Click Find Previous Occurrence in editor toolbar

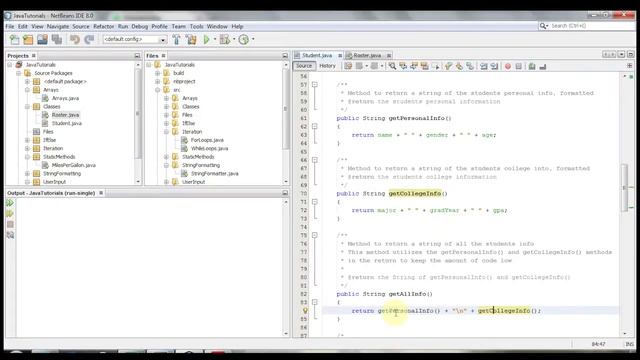coord(403,66)
